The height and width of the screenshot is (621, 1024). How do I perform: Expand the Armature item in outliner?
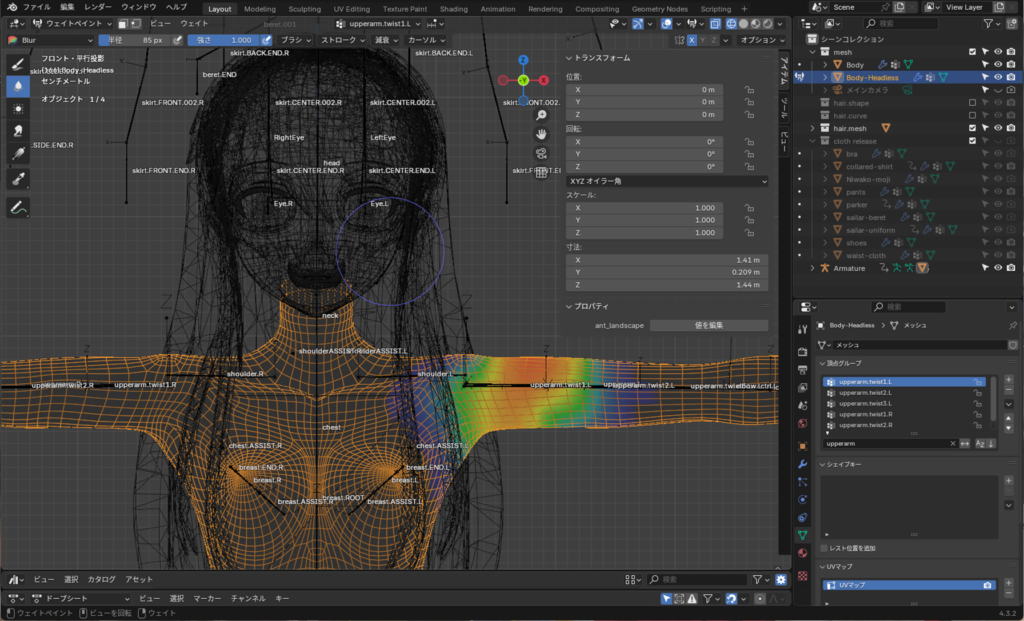(812, 268)
